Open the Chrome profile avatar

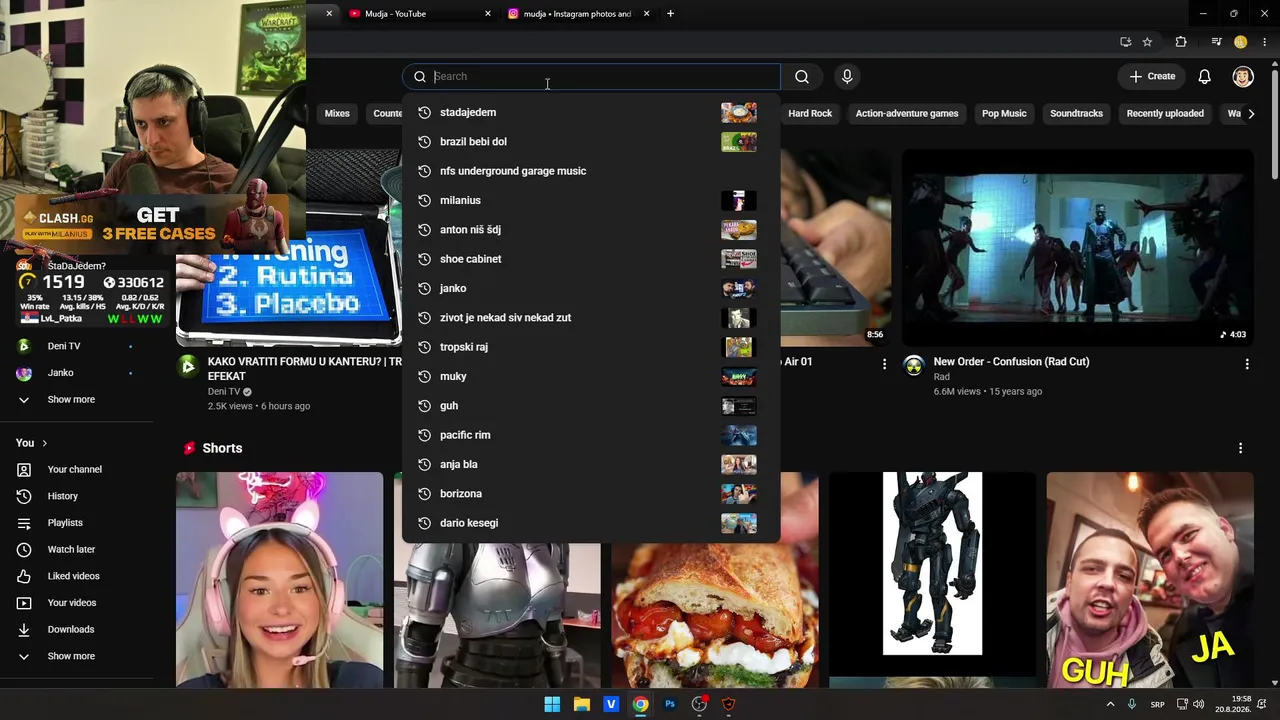click(1241, 42)
